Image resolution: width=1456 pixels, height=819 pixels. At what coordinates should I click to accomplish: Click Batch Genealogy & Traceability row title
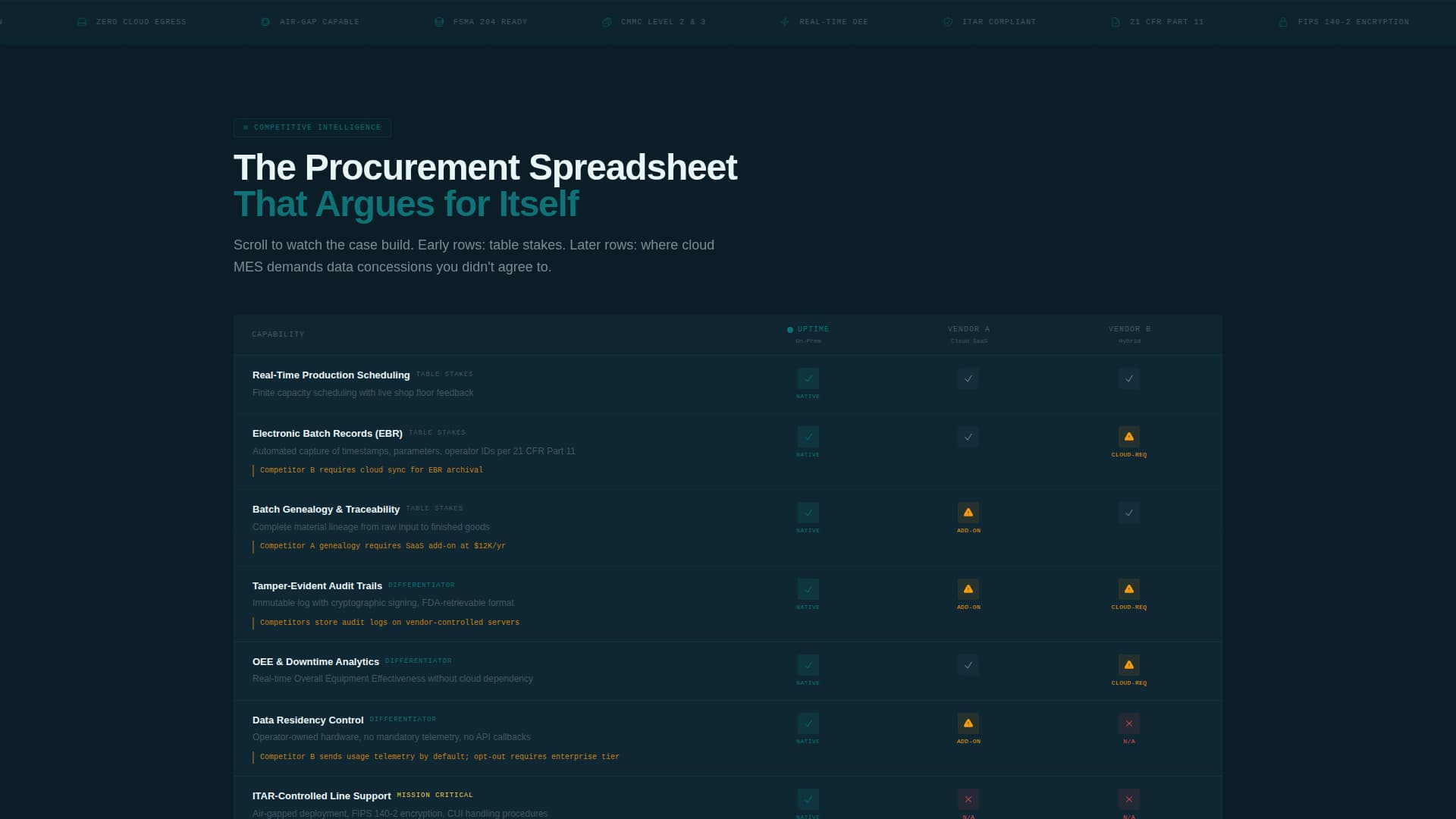click(326, 509)
